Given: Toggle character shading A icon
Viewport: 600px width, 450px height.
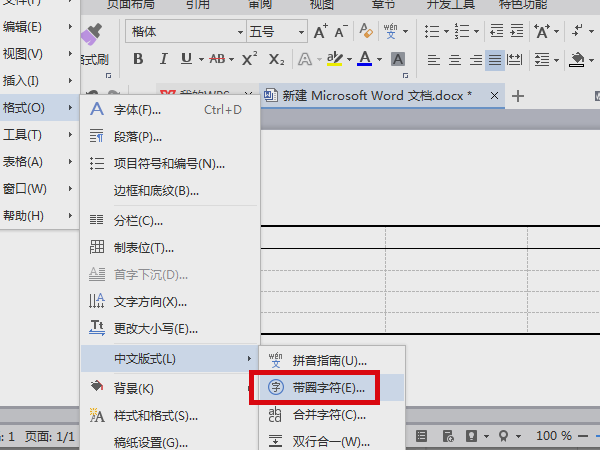Looking at the screenshot, I should coord(398,59).
